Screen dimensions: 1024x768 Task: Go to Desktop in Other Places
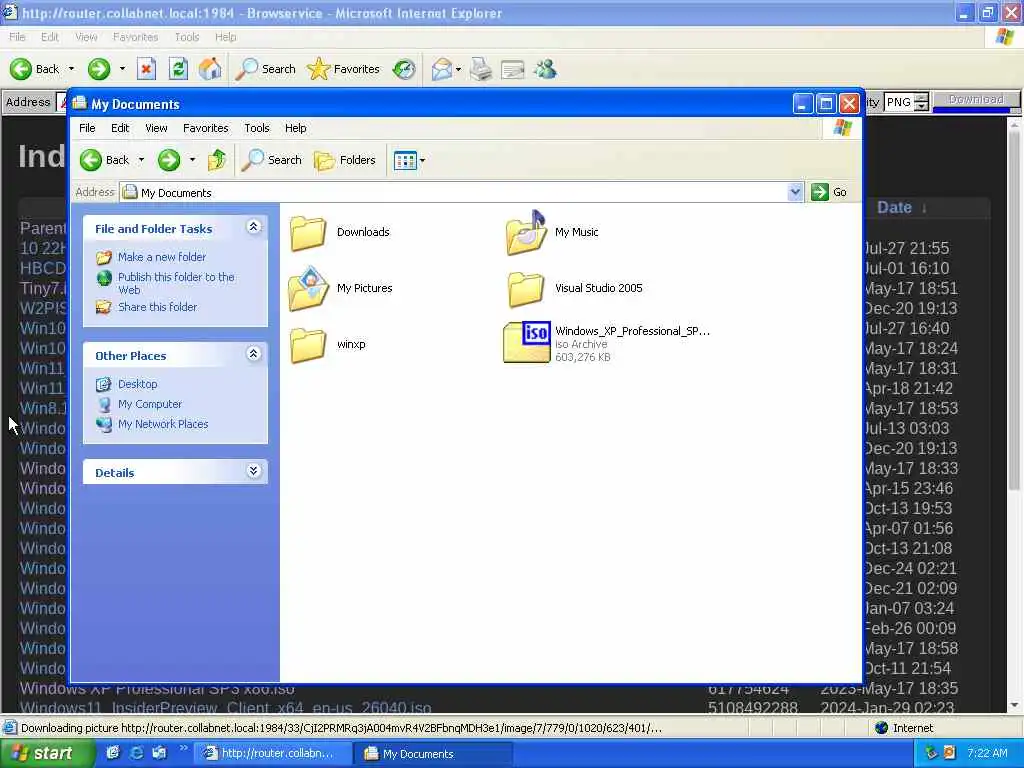point(137,384)
